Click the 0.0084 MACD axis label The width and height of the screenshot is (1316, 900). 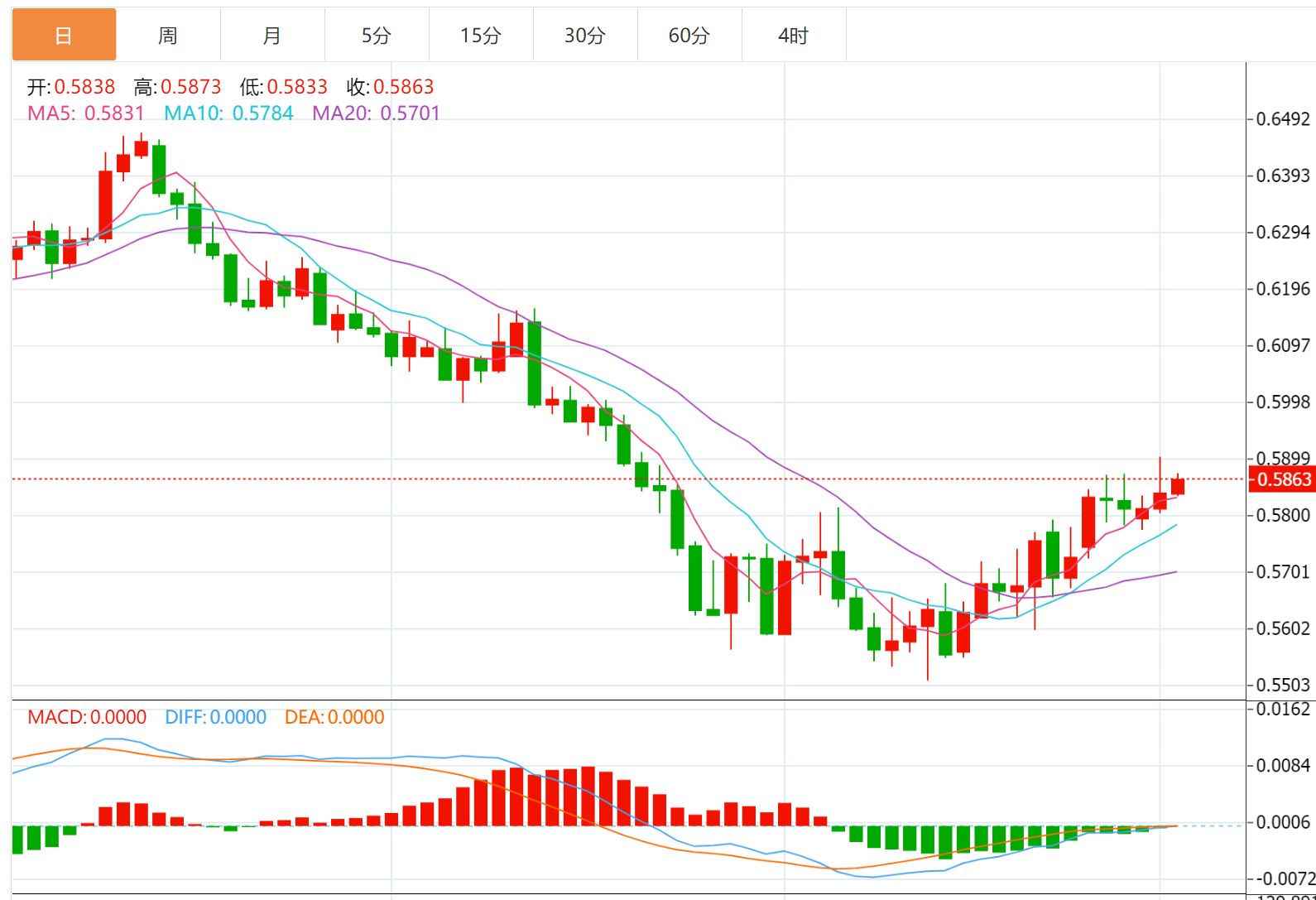(1283, 765)
